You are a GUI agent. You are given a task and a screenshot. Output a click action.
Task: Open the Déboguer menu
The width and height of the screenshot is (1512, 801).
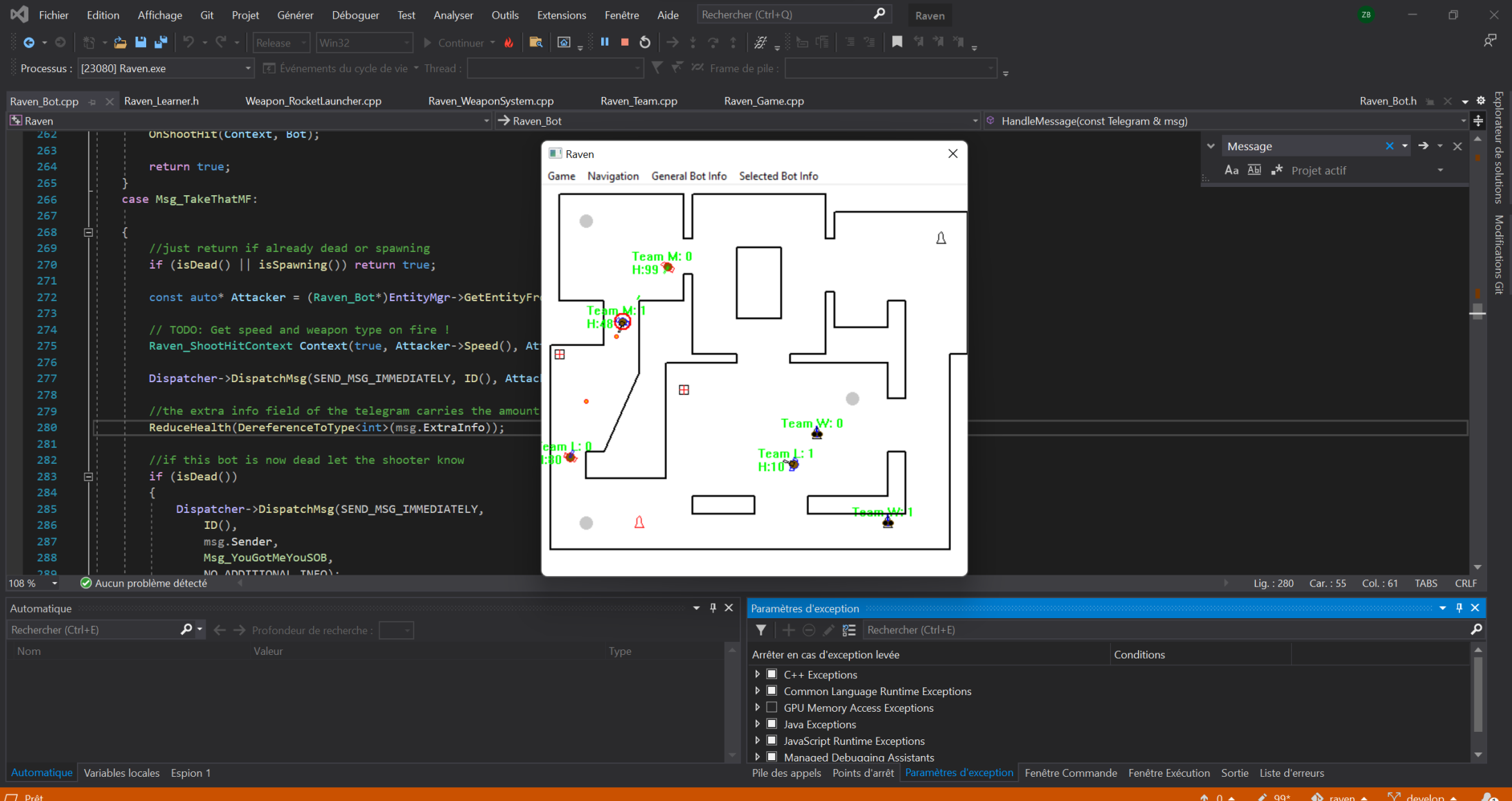coord(355,15)
